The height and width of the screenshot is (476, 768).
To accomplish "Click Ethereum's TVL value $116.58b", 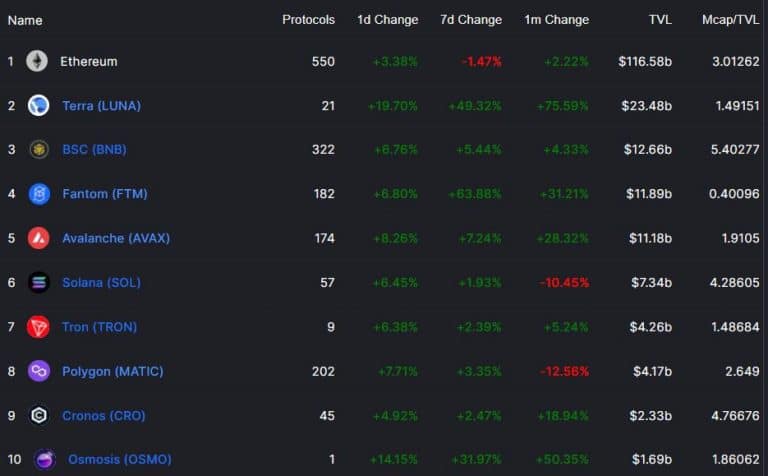I will click(645, 62).
